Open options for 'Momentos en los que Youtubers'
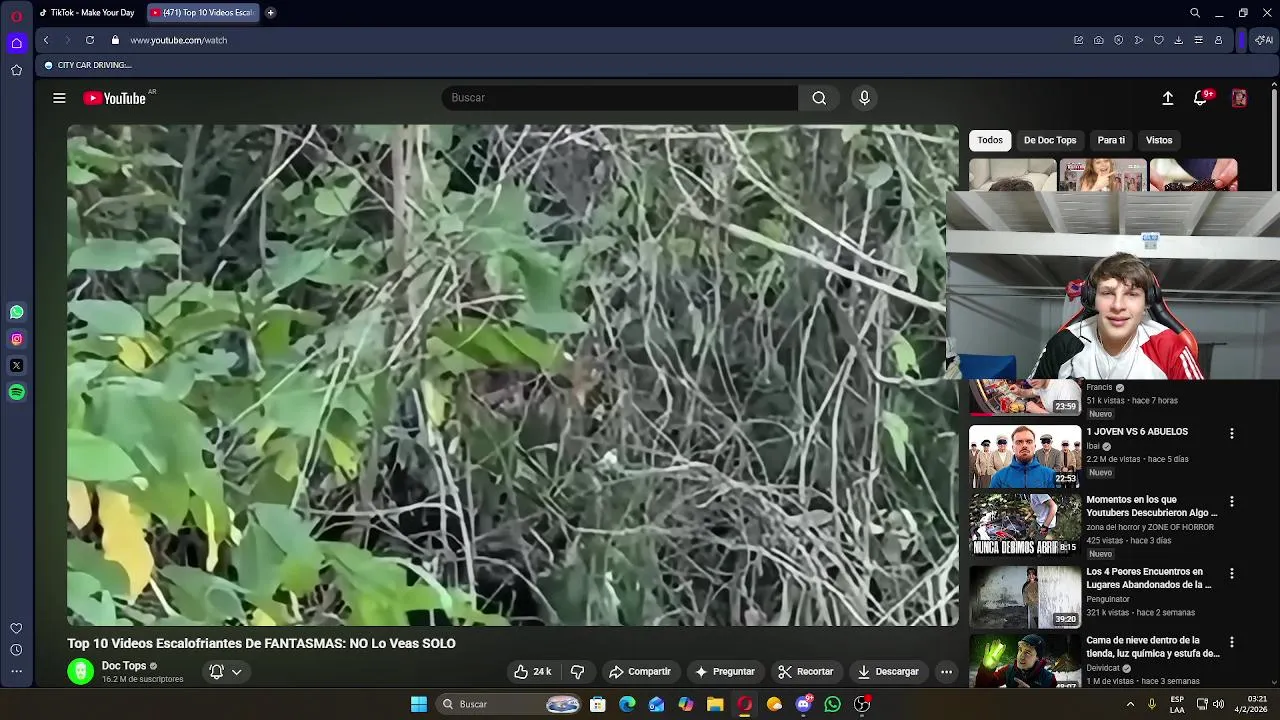 [x=1232, y=502]
